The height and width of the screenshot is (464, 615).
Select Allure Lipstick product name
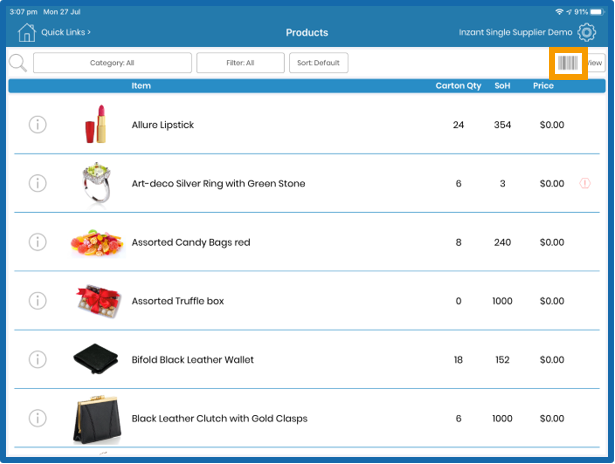(x=163, y=125)
